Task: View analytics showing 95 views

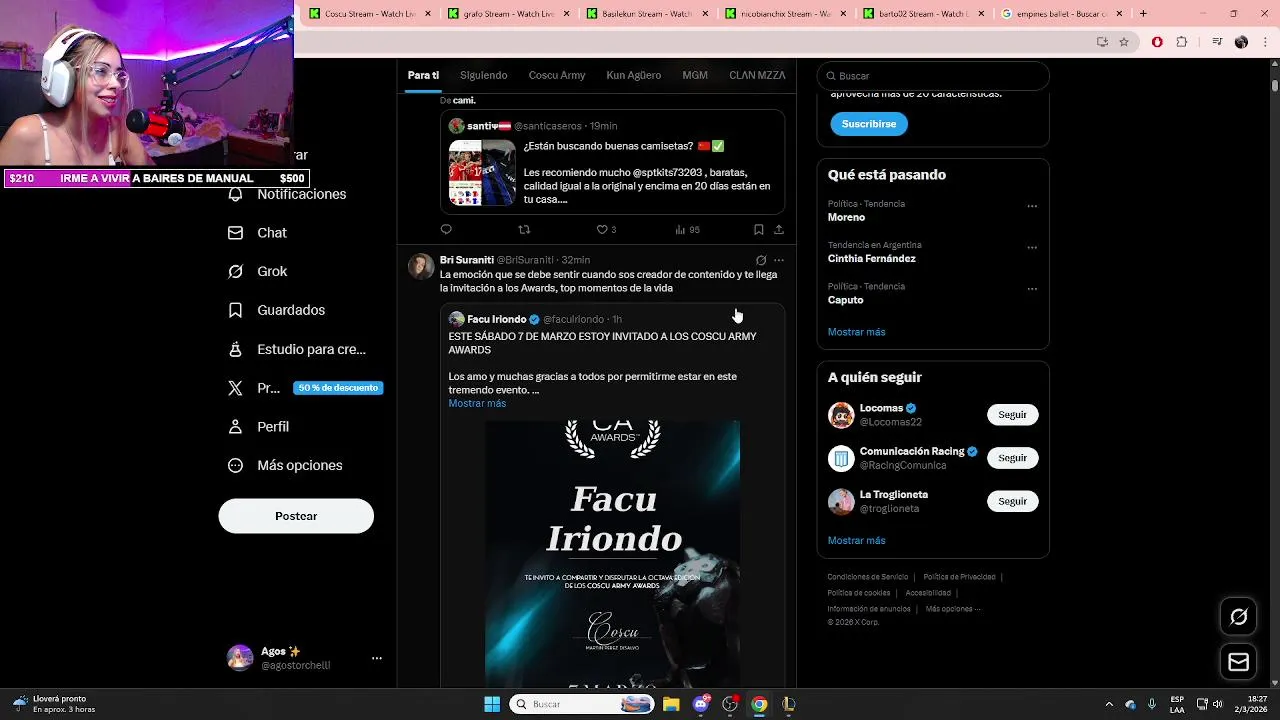Action: coord(687,230)
